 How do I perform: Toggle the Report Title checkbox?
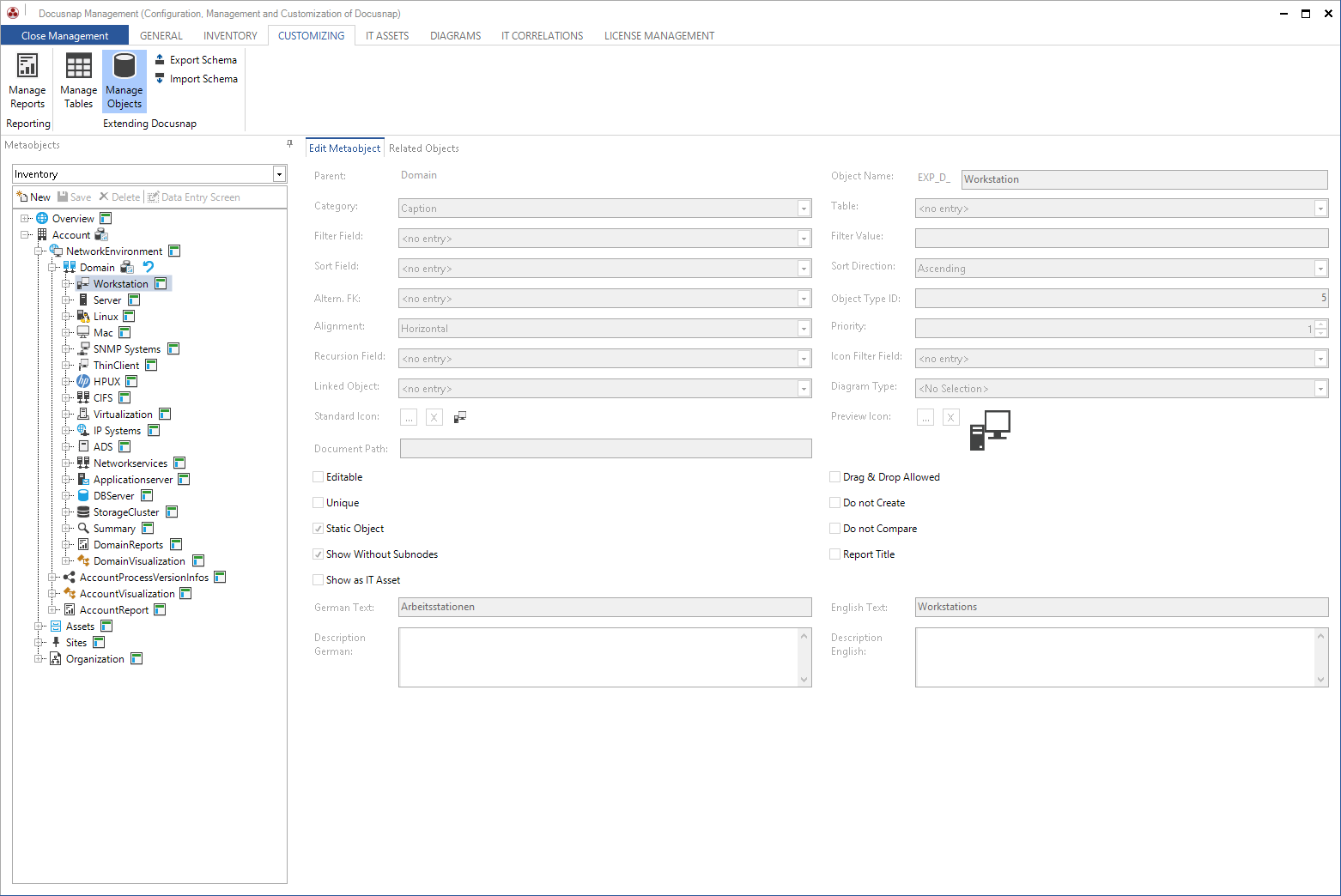tap(835, 554)
